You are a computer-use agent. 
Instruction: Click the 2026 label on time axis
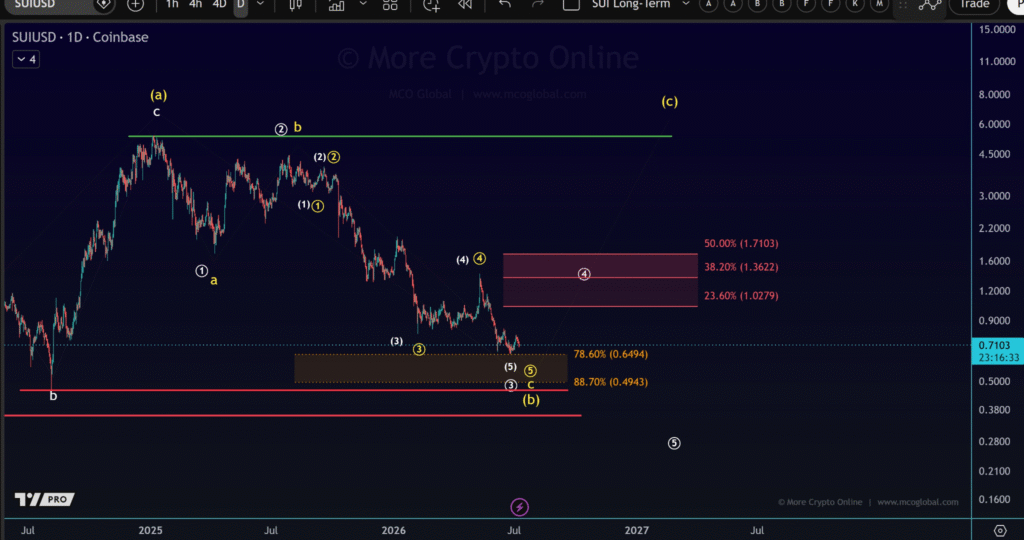click(393, 530)
